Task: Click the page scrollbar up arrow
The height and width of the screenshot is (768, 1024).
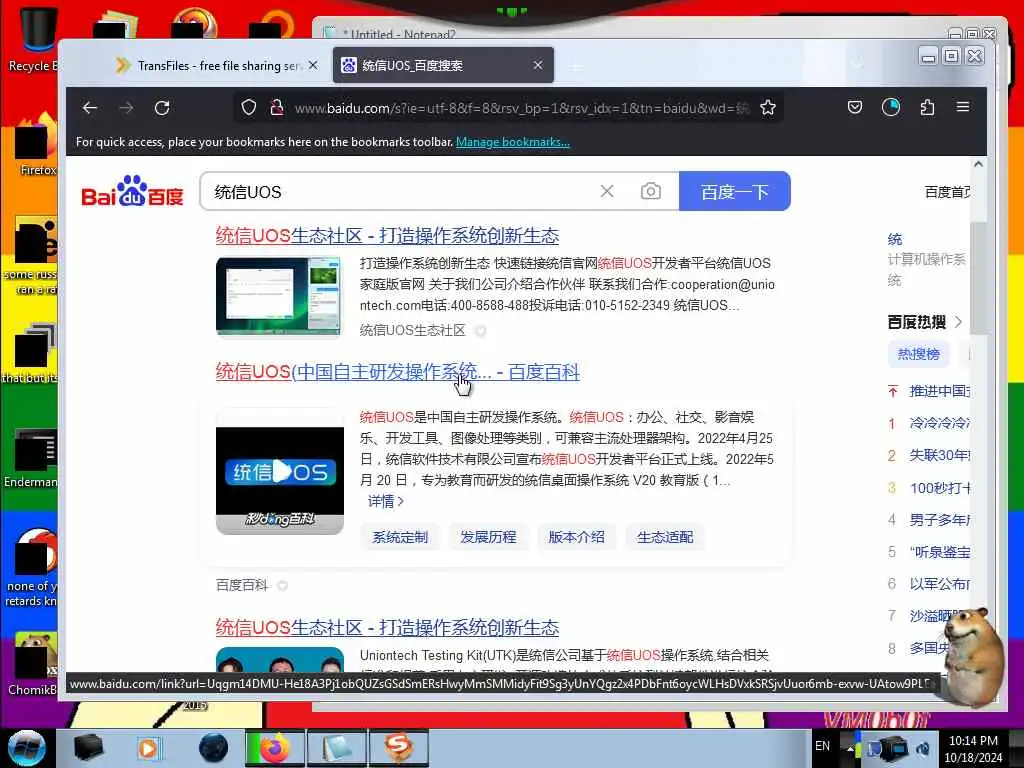Action: click(x=978, y=164)
